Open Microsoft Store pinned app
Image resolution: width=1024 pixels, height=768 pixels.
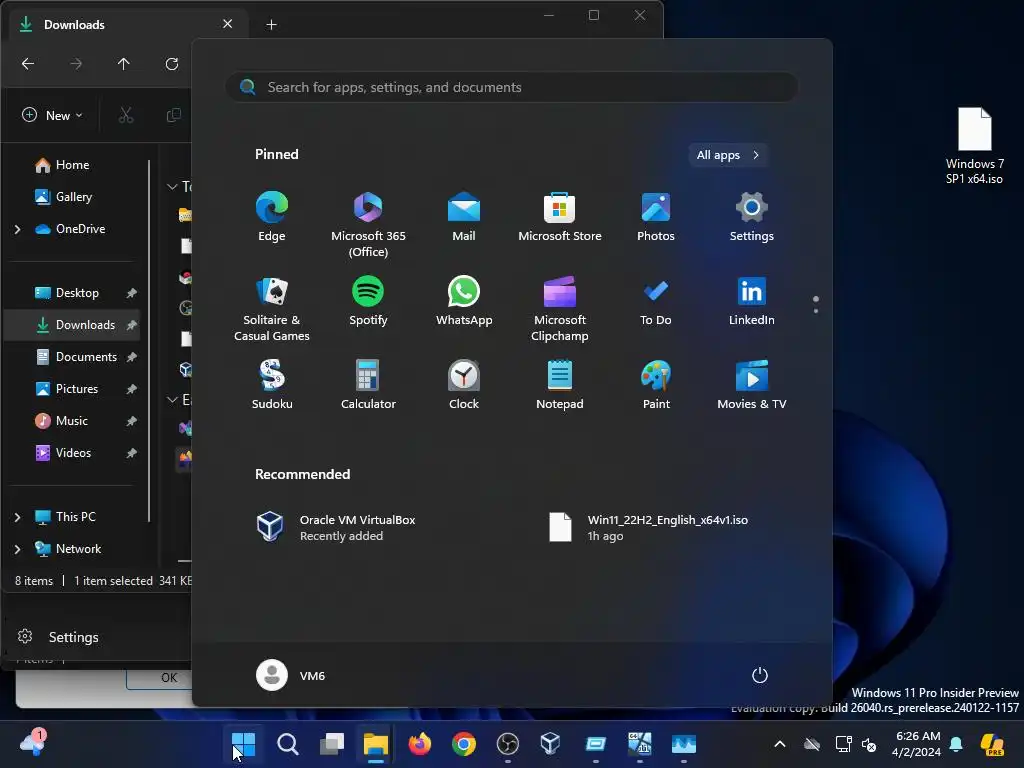[x=560, y=217]
